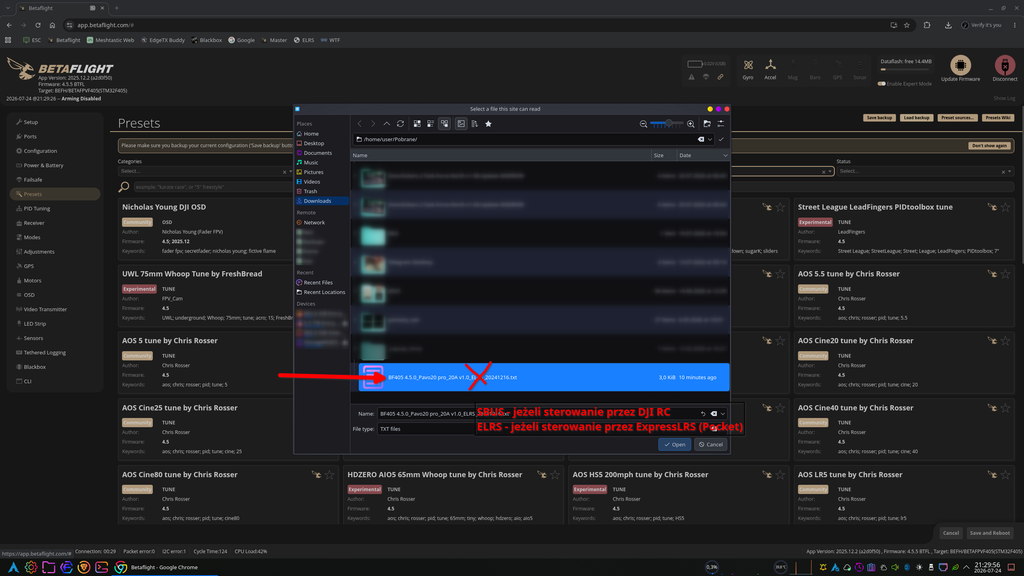Click the Save backup button
Screen dimensions: 1024x576
tap(878, 118)
